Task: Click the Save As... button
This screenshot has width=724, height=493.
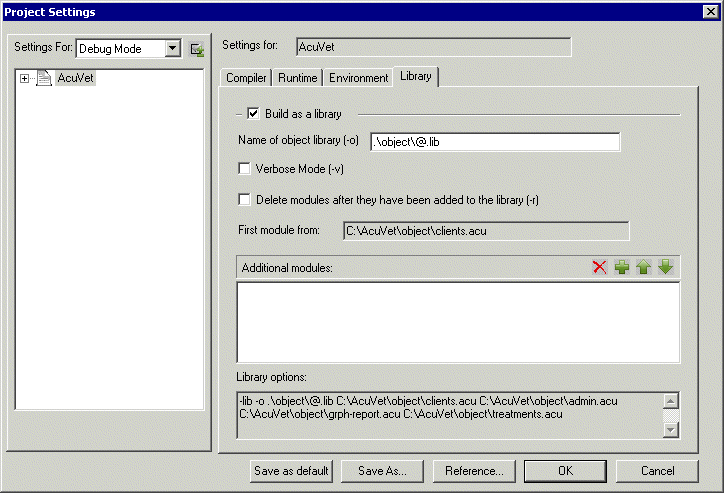Action: (x=382, y=470)
